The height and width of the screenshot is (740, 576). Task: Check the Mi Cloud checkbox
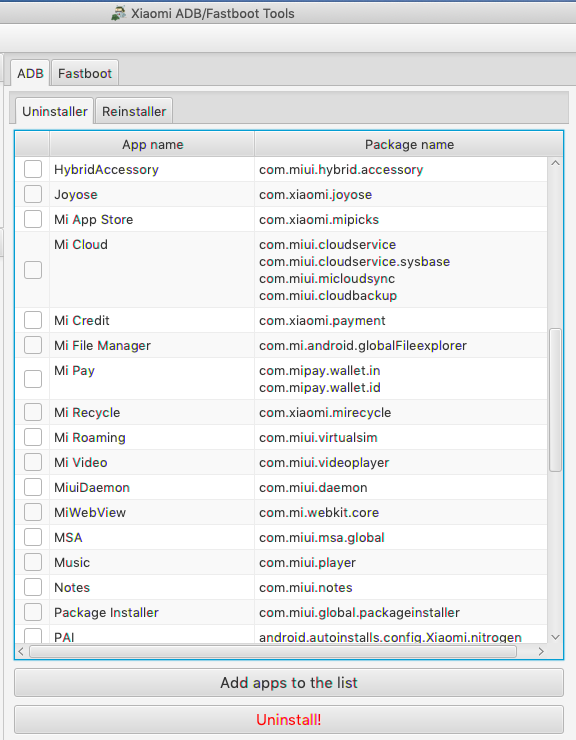pos(33,270)
